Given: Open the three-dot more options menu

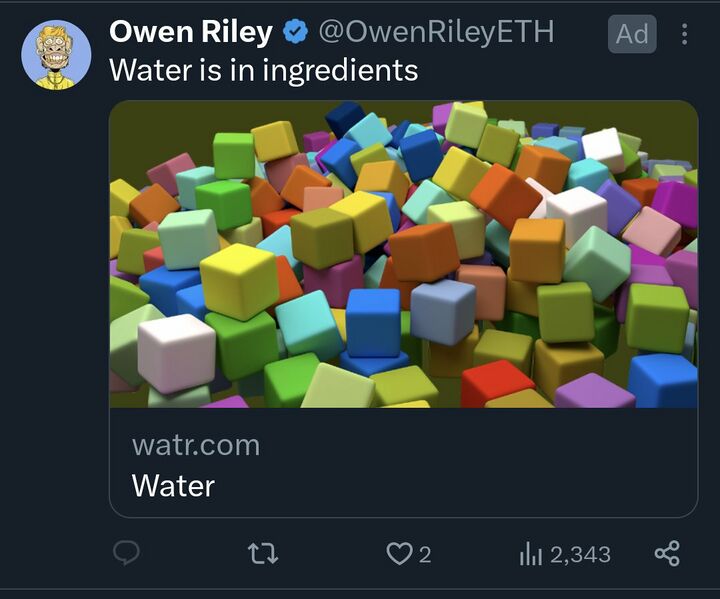Looking at the screenshot, I should click(685, 34).
